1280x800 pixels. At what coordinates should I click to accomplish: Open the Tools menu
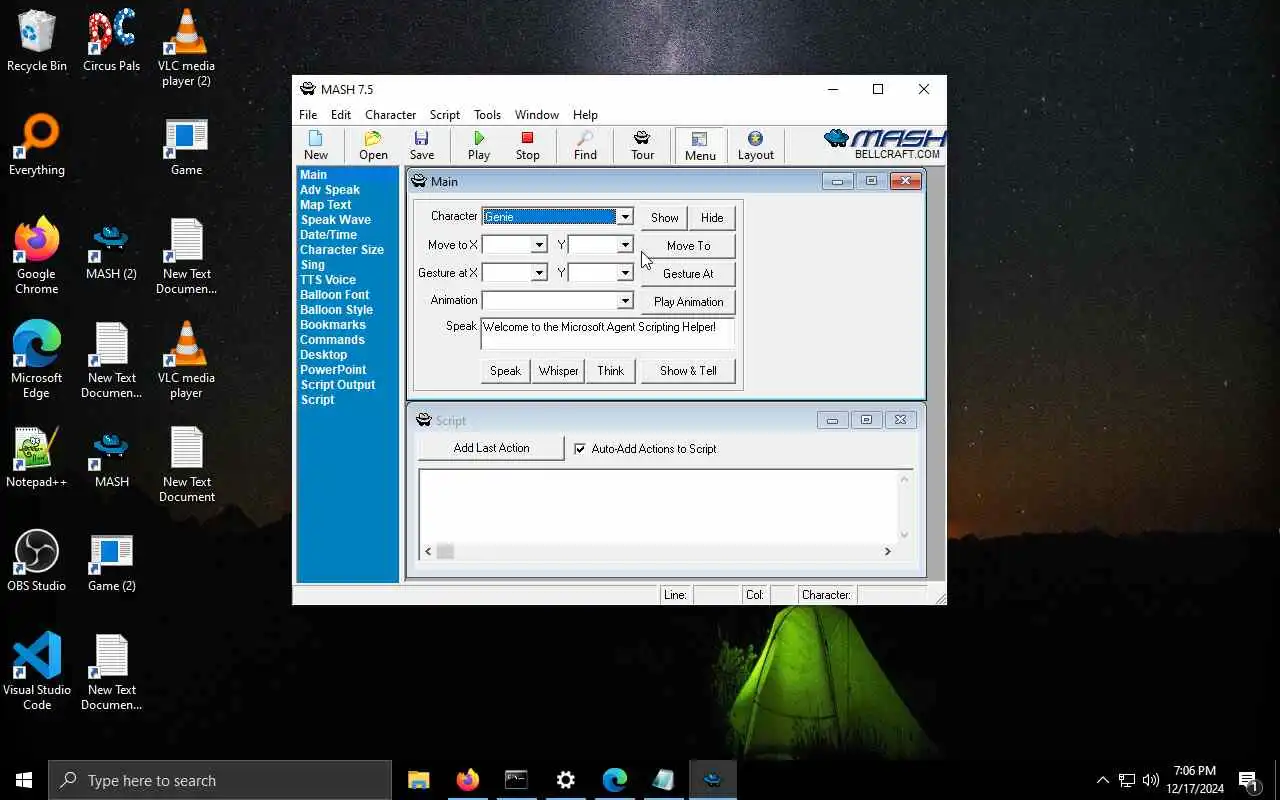[487, 115]
